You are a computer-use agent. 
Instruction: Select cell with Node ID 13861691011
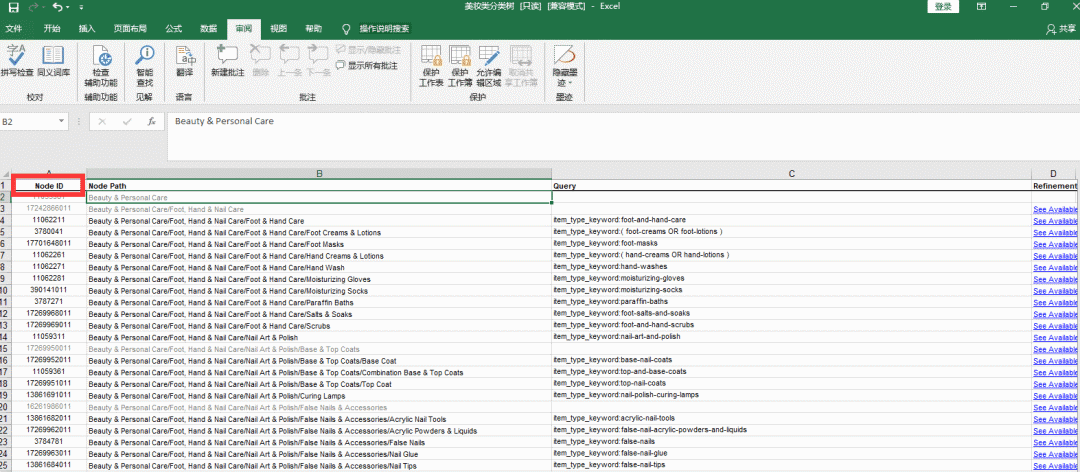pyautogui.click(x=48, y=396)
